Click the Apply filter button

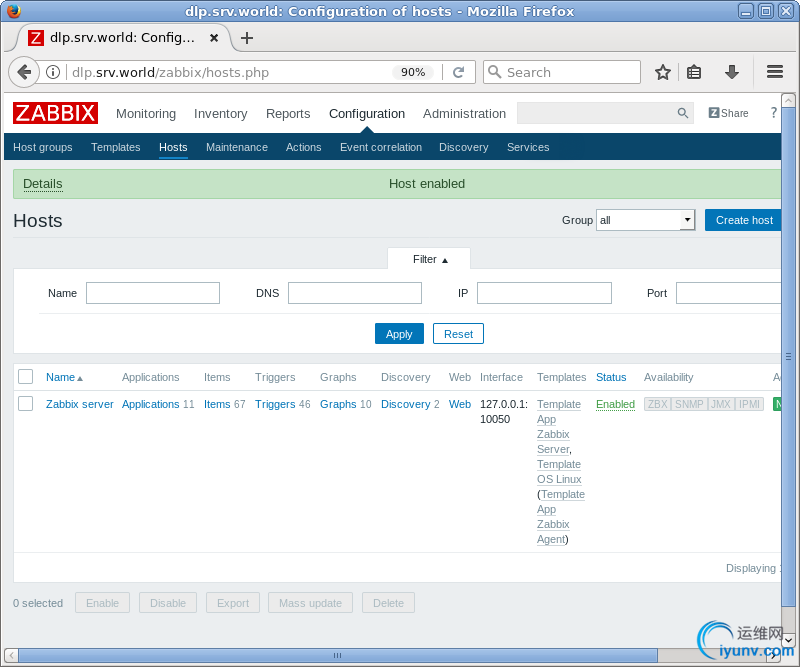[x=399, y=334]
